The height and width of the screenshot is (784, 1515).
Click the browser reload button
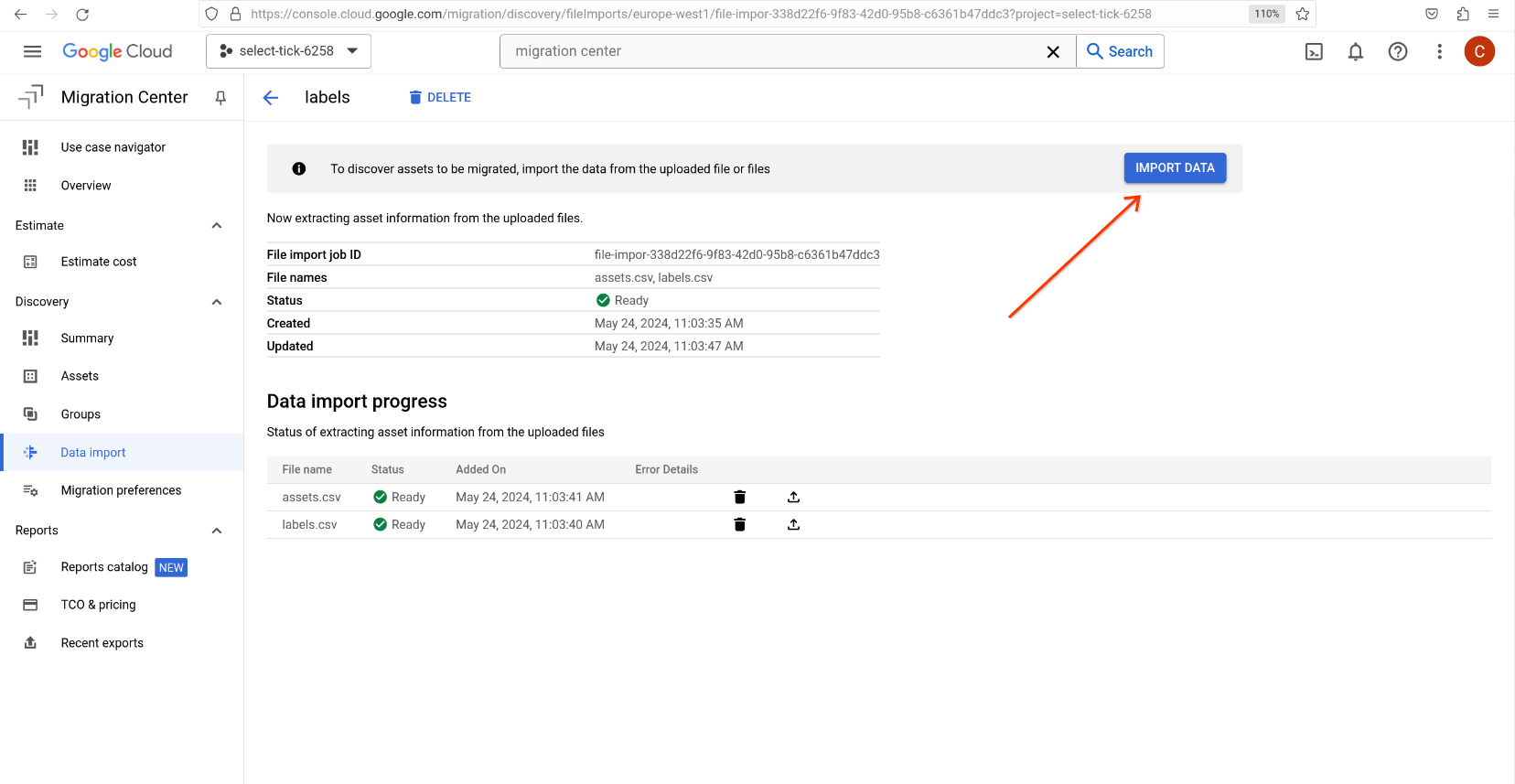82,14
